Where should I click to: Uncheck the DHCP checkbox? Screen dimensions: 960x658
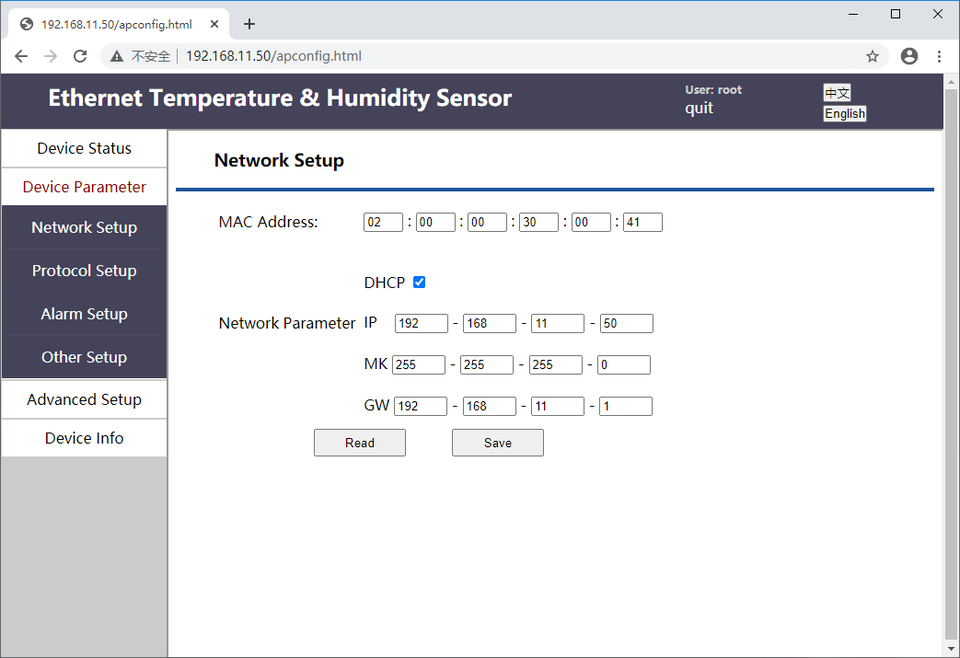coord(419,282)
